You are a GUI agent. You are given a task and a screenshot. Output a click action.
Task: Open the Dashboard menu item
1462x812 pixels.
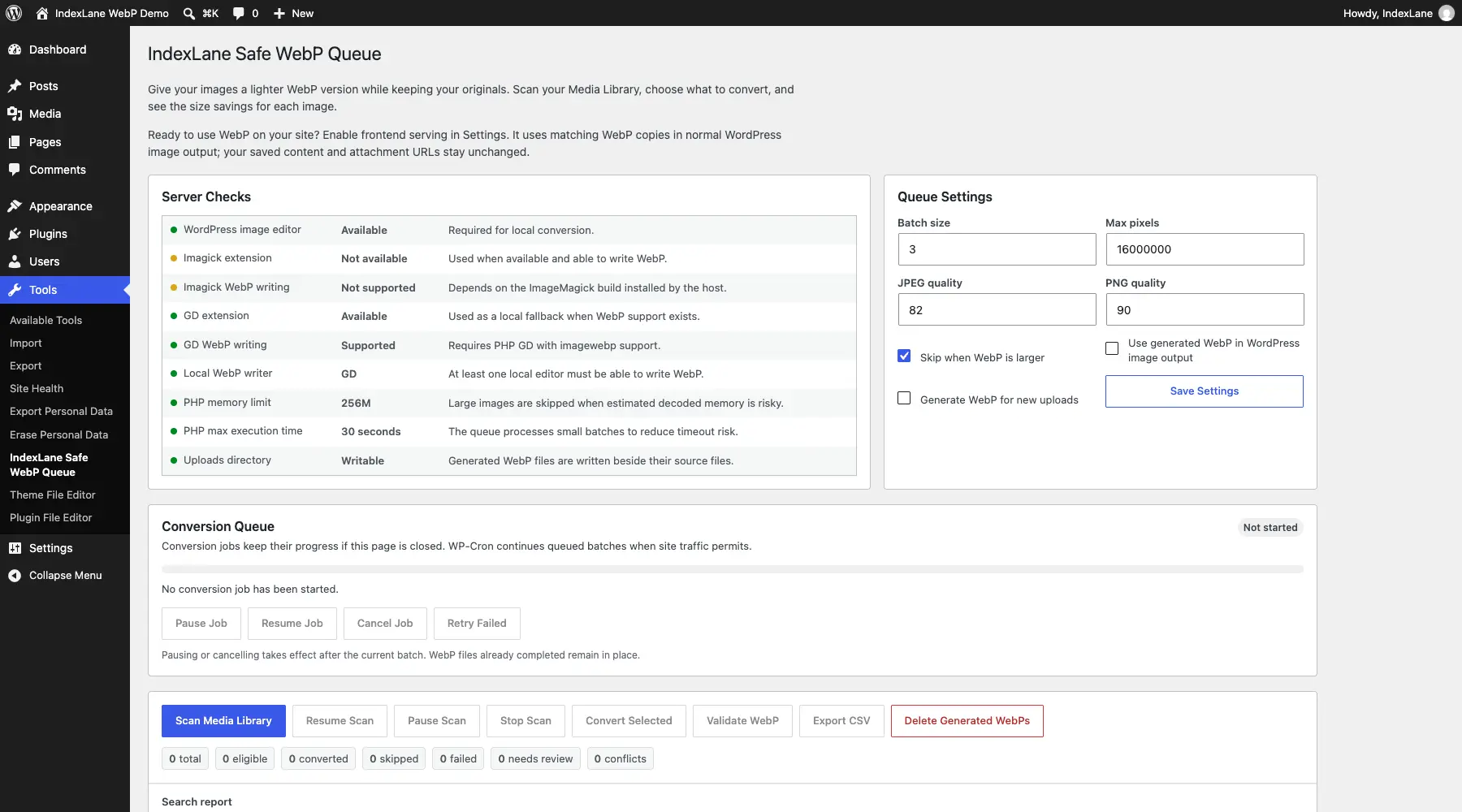click(x=65, y=50)
